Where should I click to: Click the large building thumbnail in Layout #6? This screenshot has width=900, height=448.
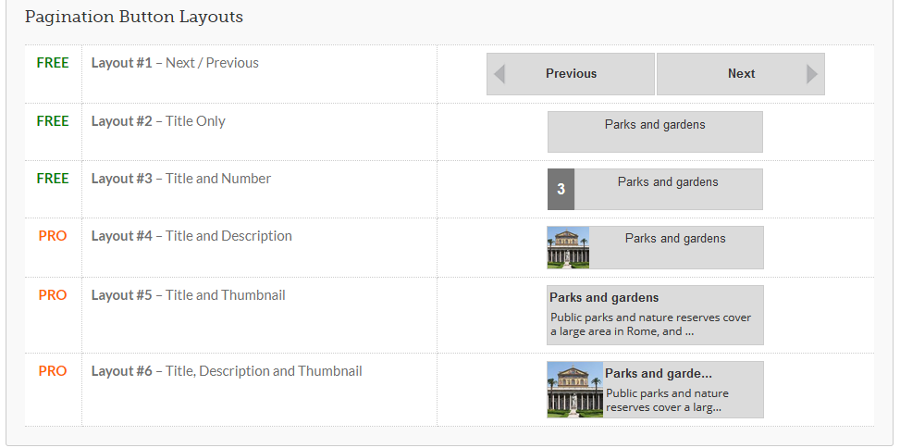[575, 389]
